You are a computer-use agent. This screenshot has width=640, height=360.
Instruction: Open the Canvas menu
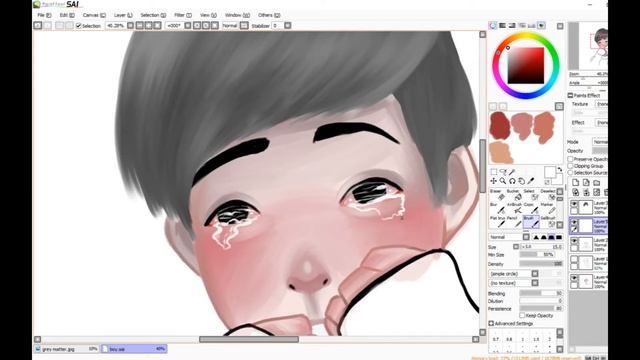[94, 15]
